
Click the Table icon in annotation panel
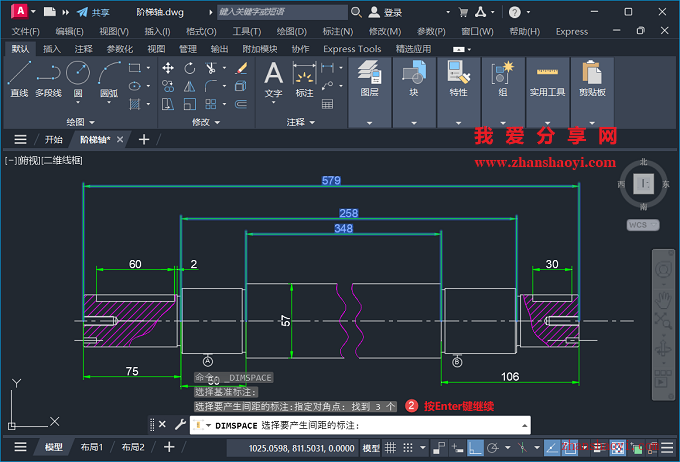tap(327, 104)
